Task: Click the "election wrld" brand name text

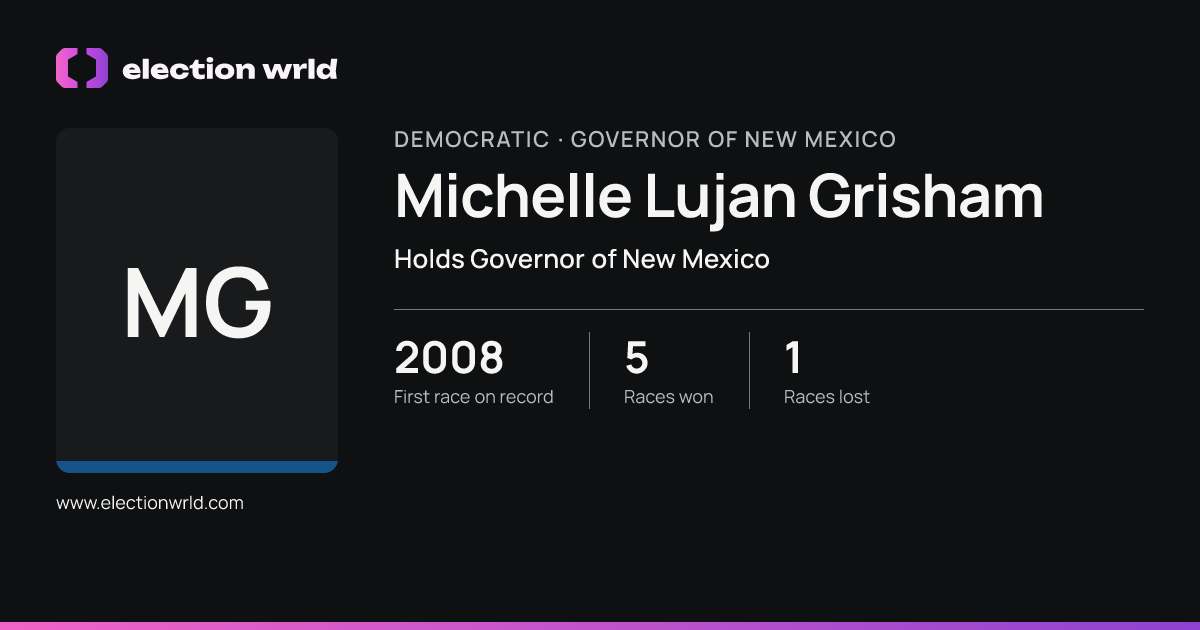Action: pos(229,69)
